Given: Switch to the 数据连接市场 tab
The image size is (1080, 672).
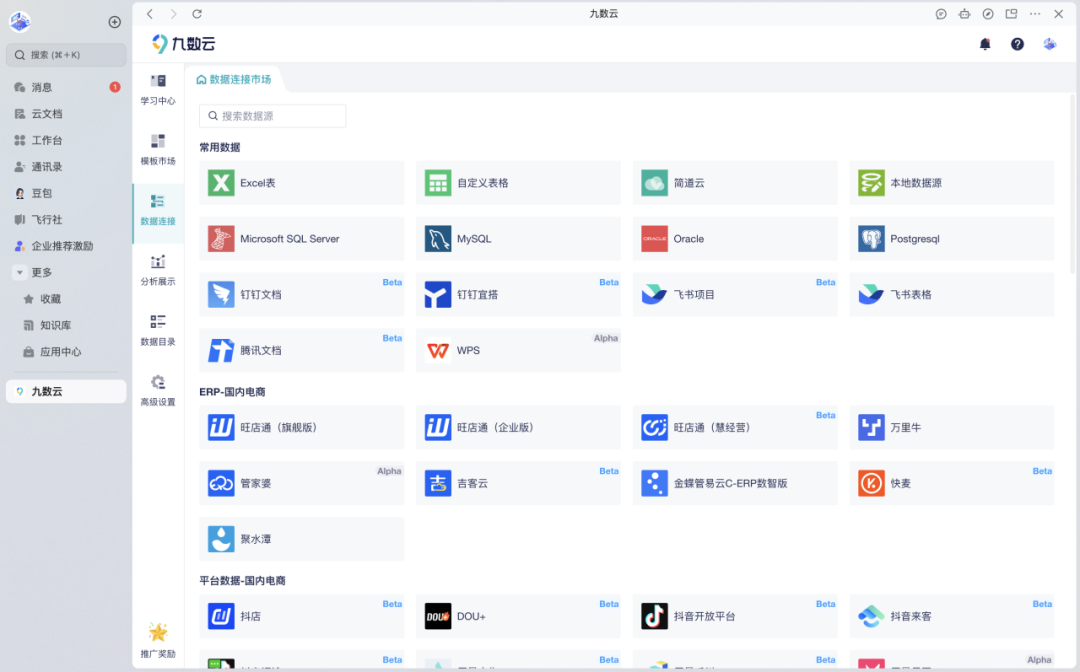Looking at the screenshot, I should (x=234, y=79).
